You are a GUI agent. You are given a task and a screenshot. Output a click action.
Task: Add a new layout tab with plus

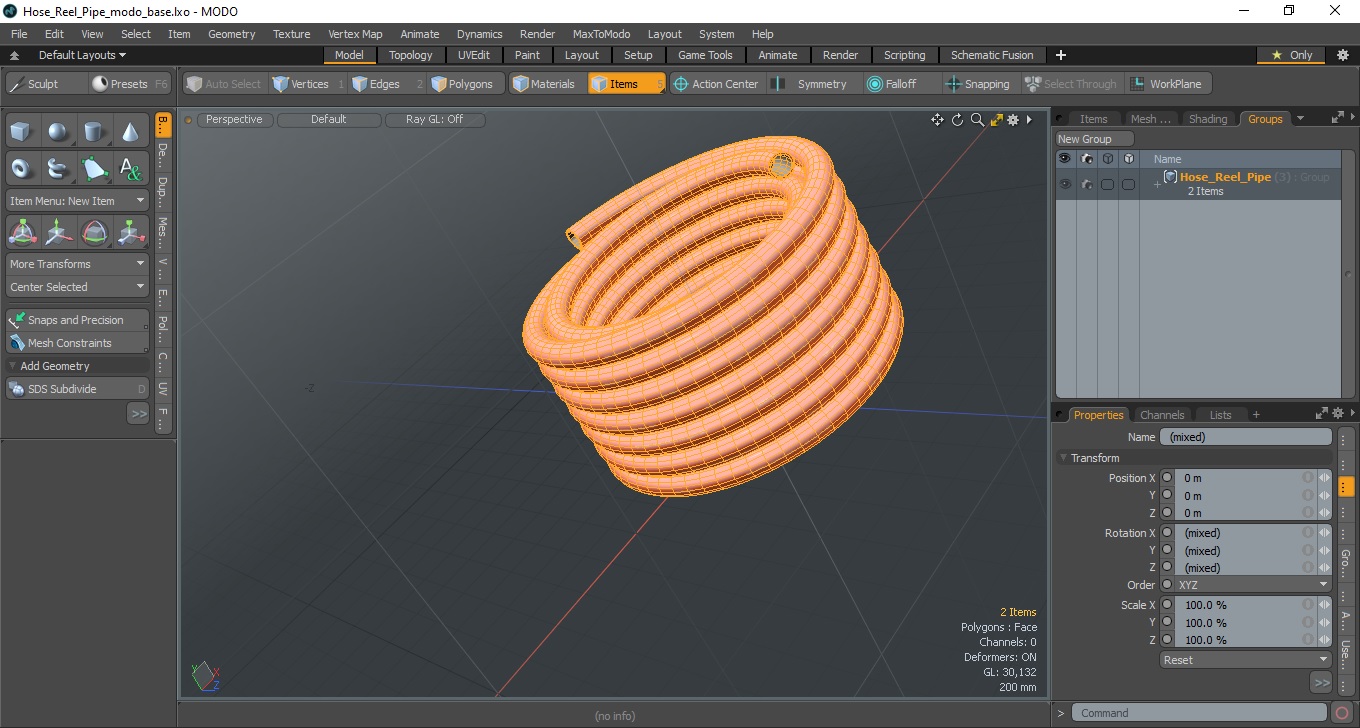[x=1061, y=55]
